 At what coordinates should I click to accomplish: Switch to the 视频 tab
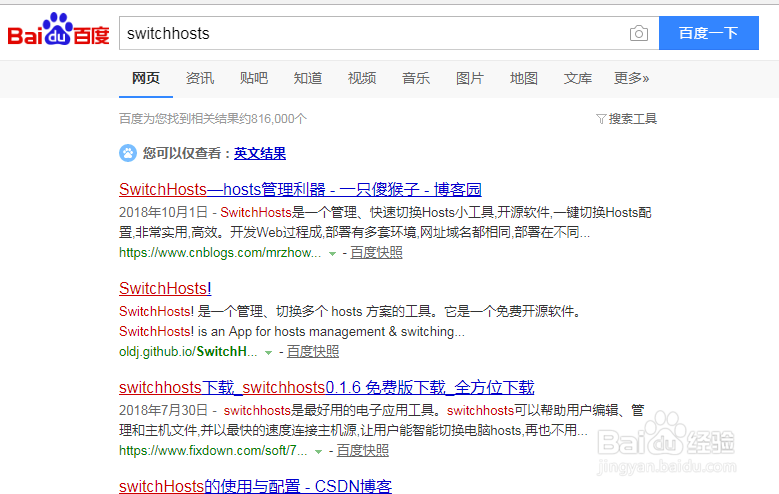click(362, 79)
